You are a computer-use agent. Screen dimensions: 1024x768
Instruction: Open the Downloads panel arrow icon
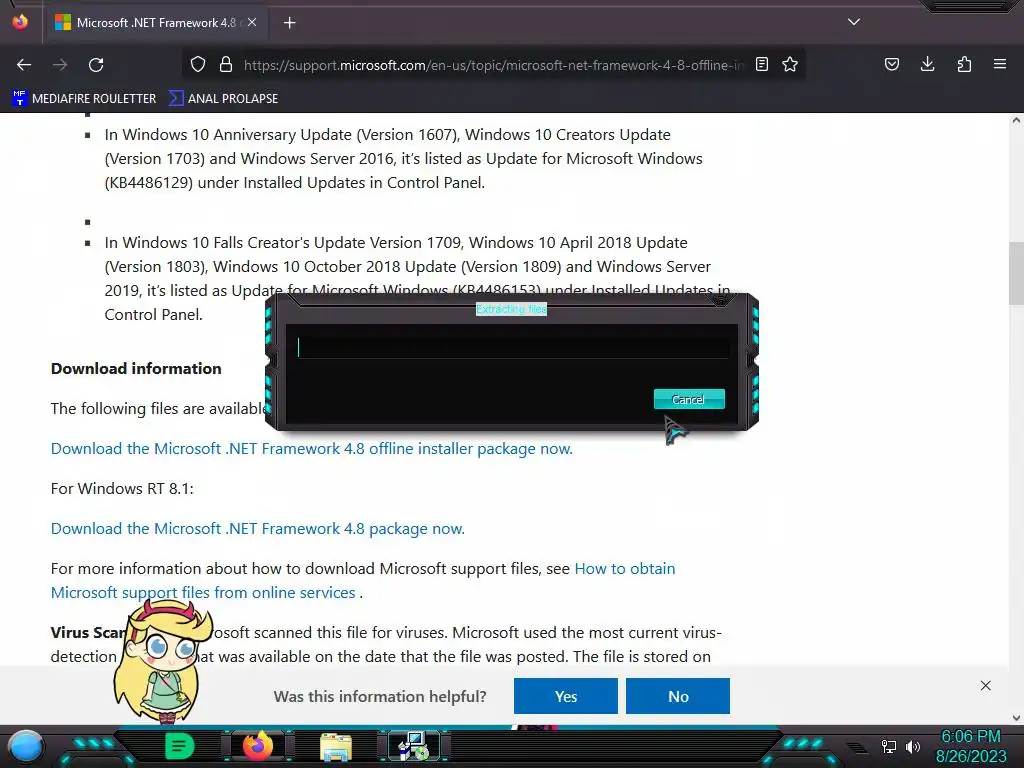(927, 65)
